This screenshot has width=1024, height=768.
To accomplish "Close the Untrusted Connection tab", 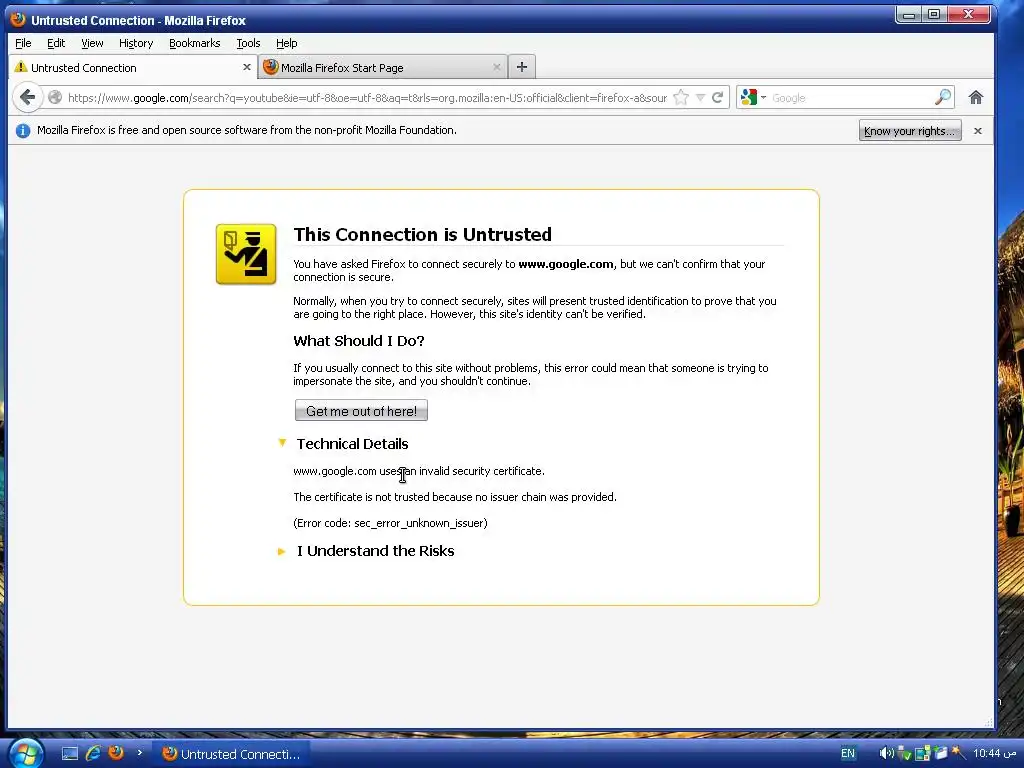I will (x=246, y=67).
